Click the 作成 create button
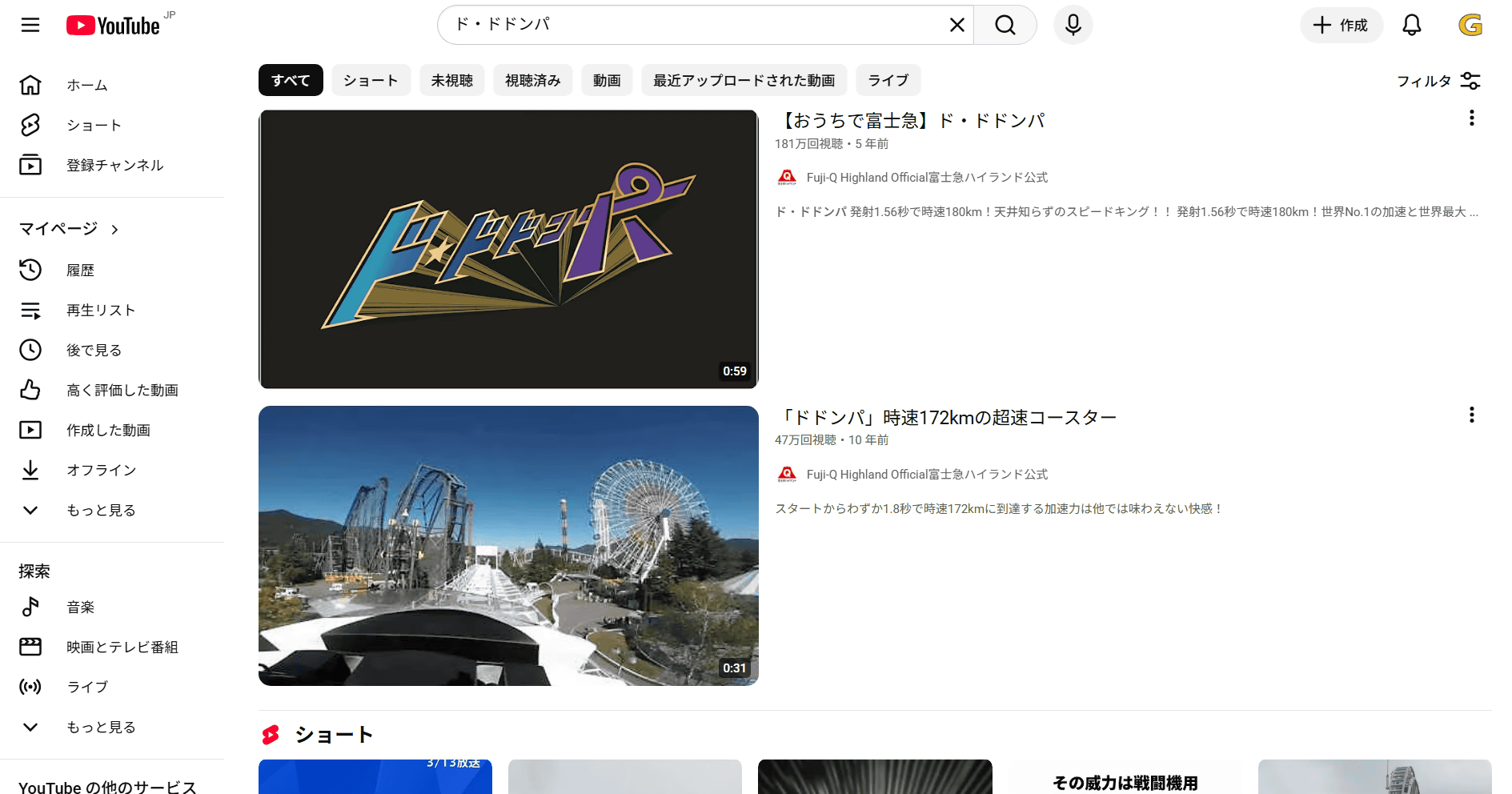This screenshot has height=794, width=1512. 1341,26
